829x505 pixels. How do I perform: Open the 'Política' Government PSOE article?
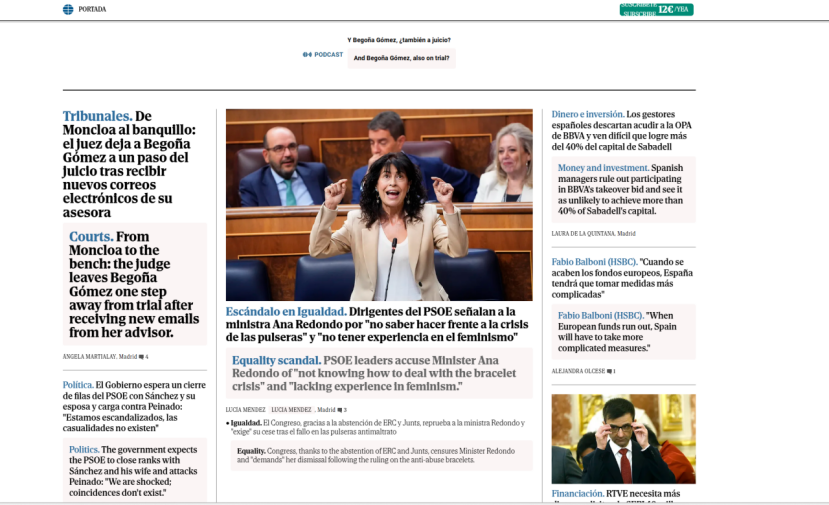[x=133, y=406]
